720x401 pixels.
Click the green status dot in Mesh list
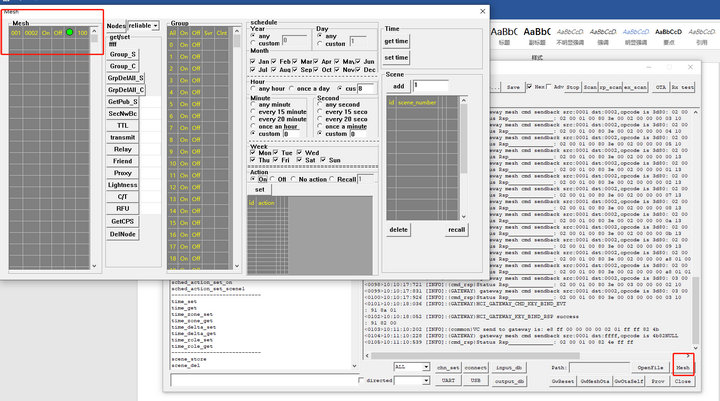[69, 33]
